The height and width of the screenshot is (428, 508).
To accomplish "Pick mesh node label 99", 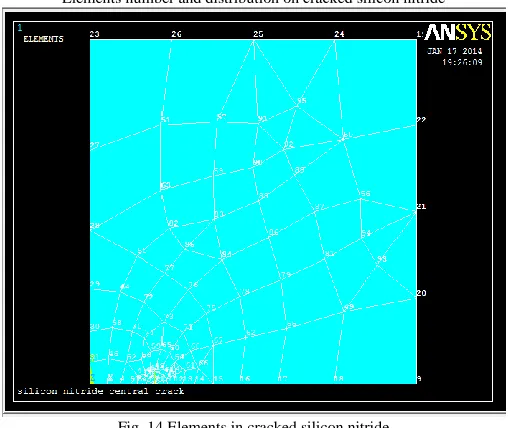I will tap(349, 307).
